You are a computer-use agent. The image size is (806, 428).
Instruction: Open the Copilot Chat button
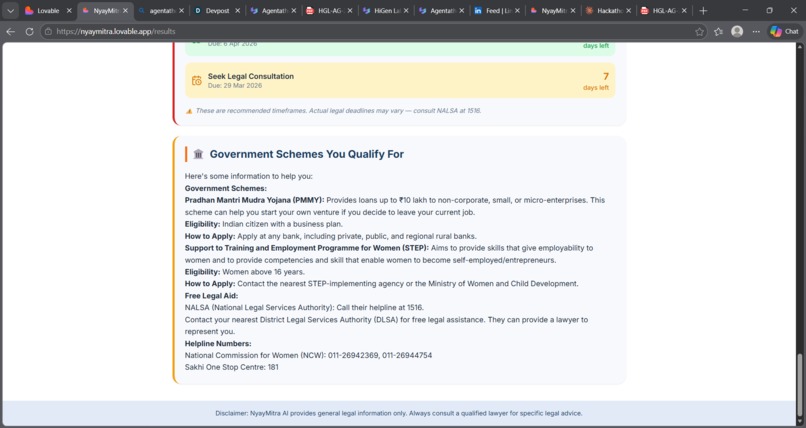click(784, 32)
